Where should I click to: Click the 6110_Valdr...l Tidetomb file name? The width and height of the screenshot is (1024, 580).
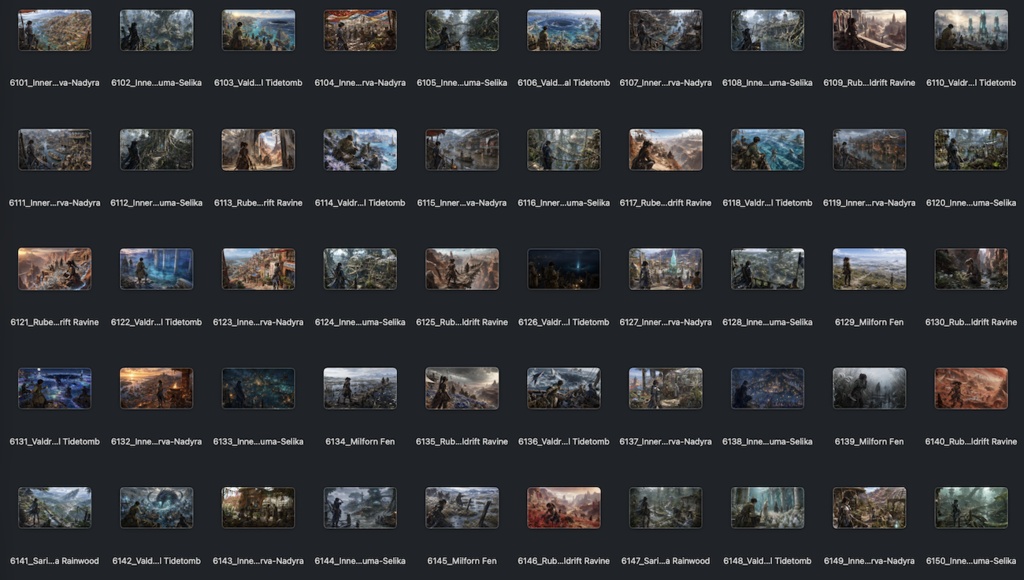click(971, 83)
